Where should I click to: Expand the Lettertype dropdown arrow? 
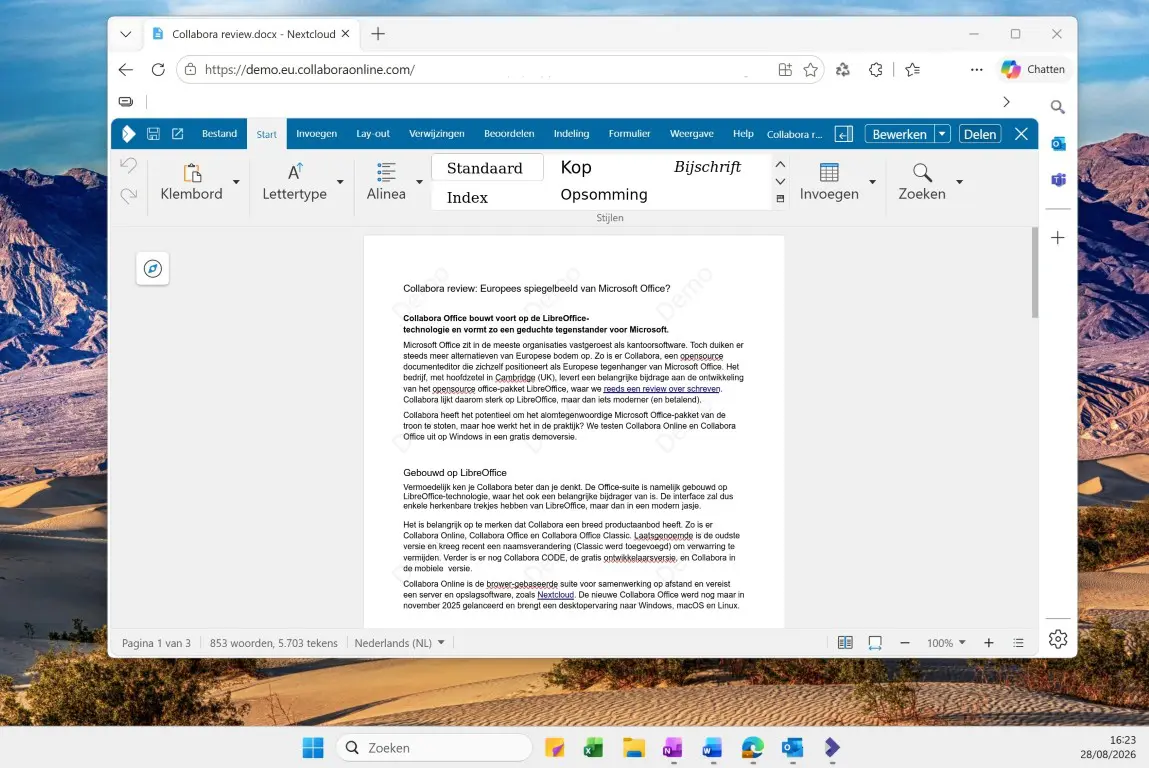340,182
